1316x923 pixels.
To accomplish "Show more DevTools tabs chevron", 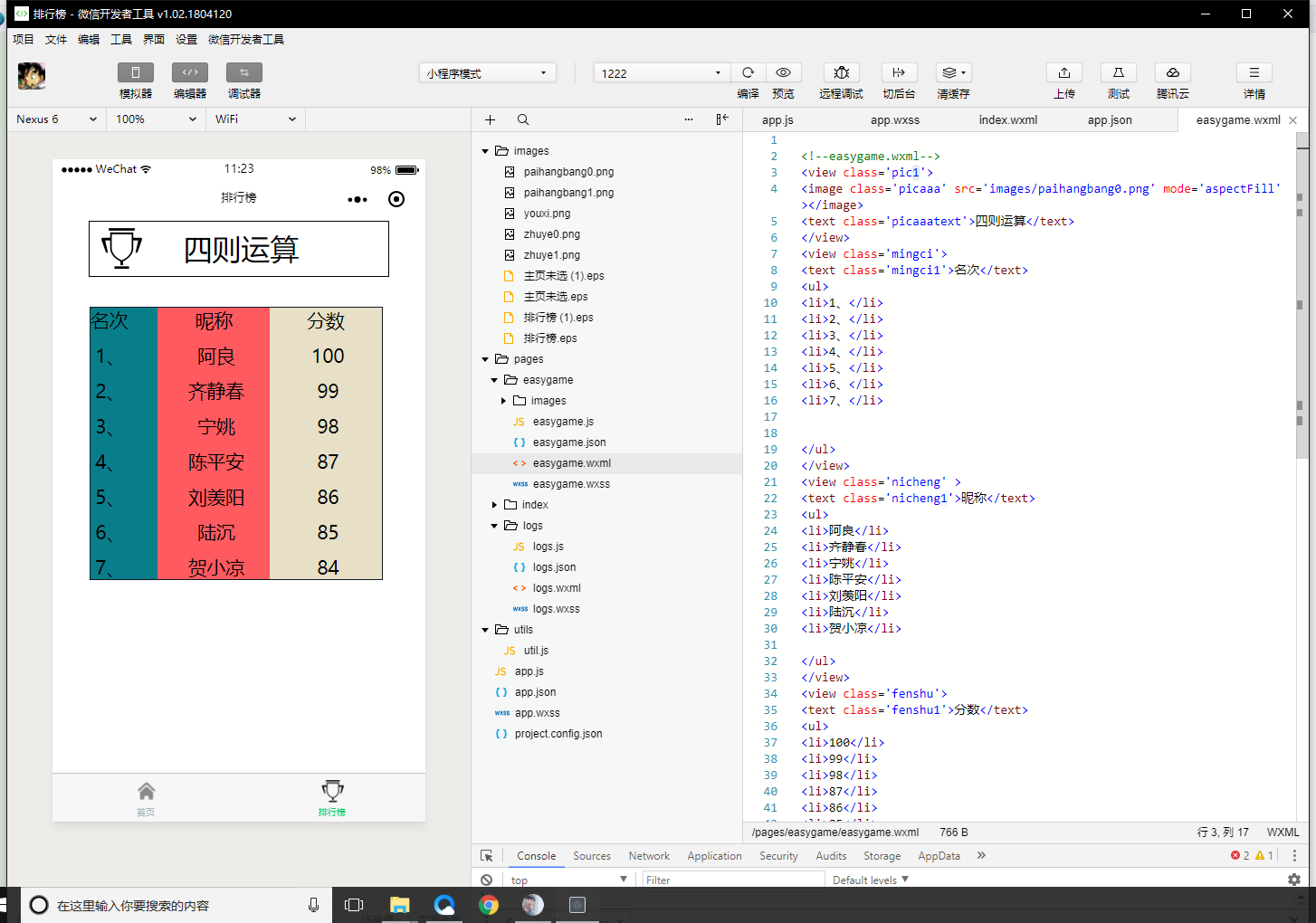I will tap(981, 856).
